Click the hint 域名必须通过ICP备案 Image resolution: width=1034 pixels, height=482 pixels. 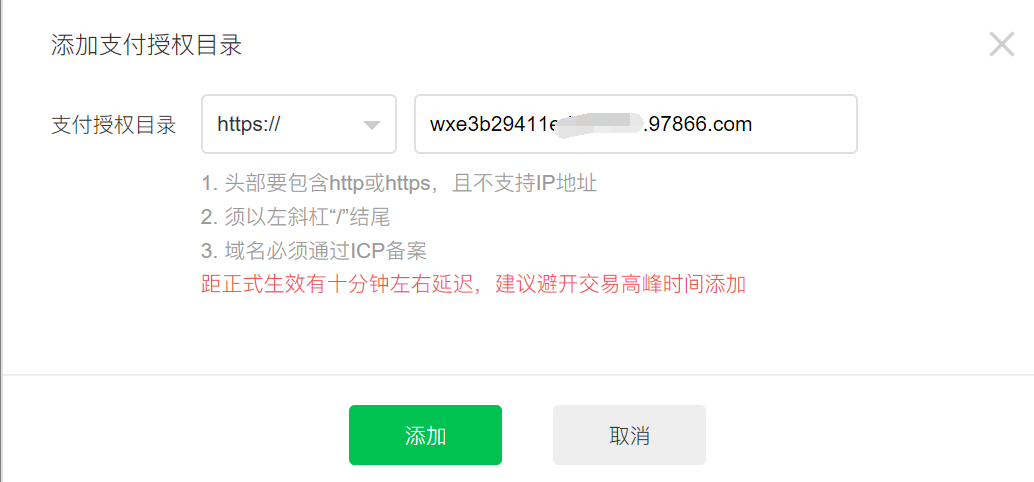point(315,251)
